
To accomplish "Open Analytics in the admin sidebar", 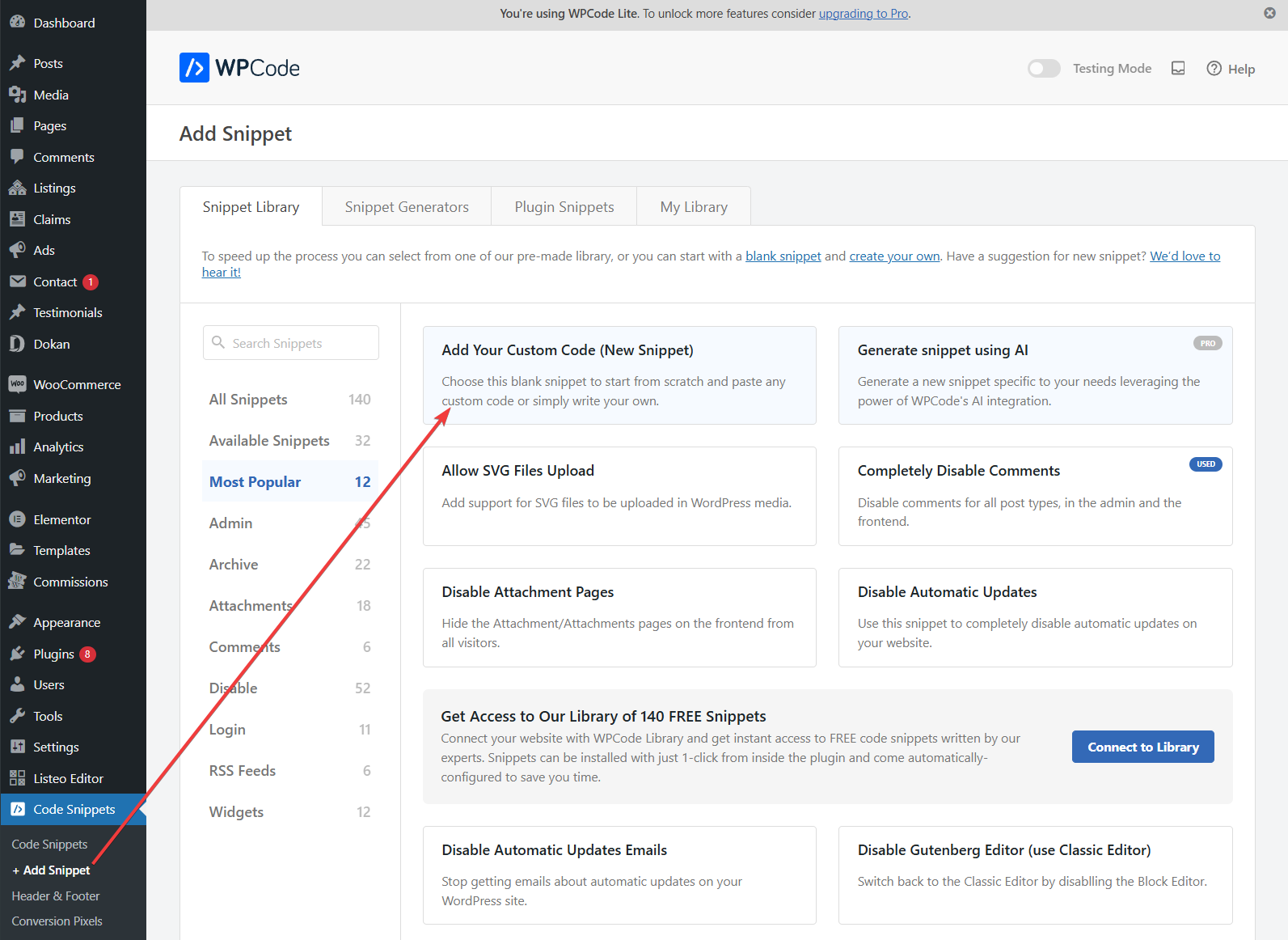I will click(58, 447).
